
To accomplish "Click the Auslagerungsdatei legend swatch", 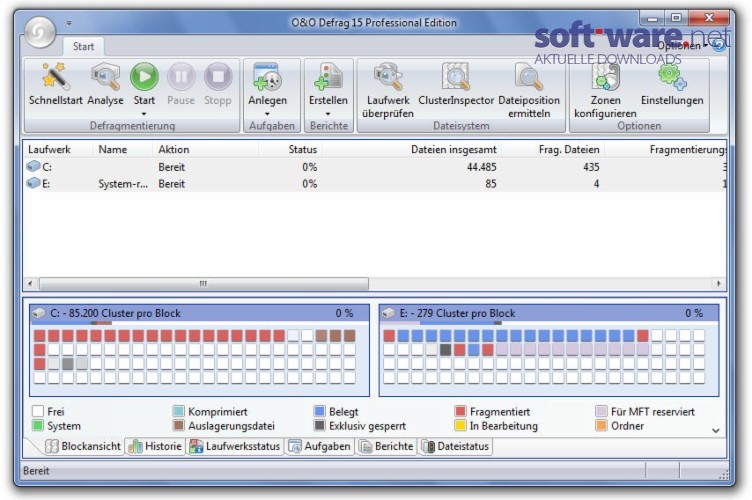I will point(178,426).
